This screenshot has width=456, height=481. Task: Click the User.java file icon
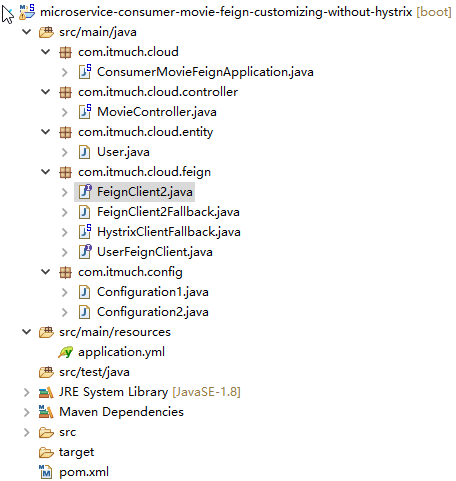pyautogui.click(x=84, y=152)
